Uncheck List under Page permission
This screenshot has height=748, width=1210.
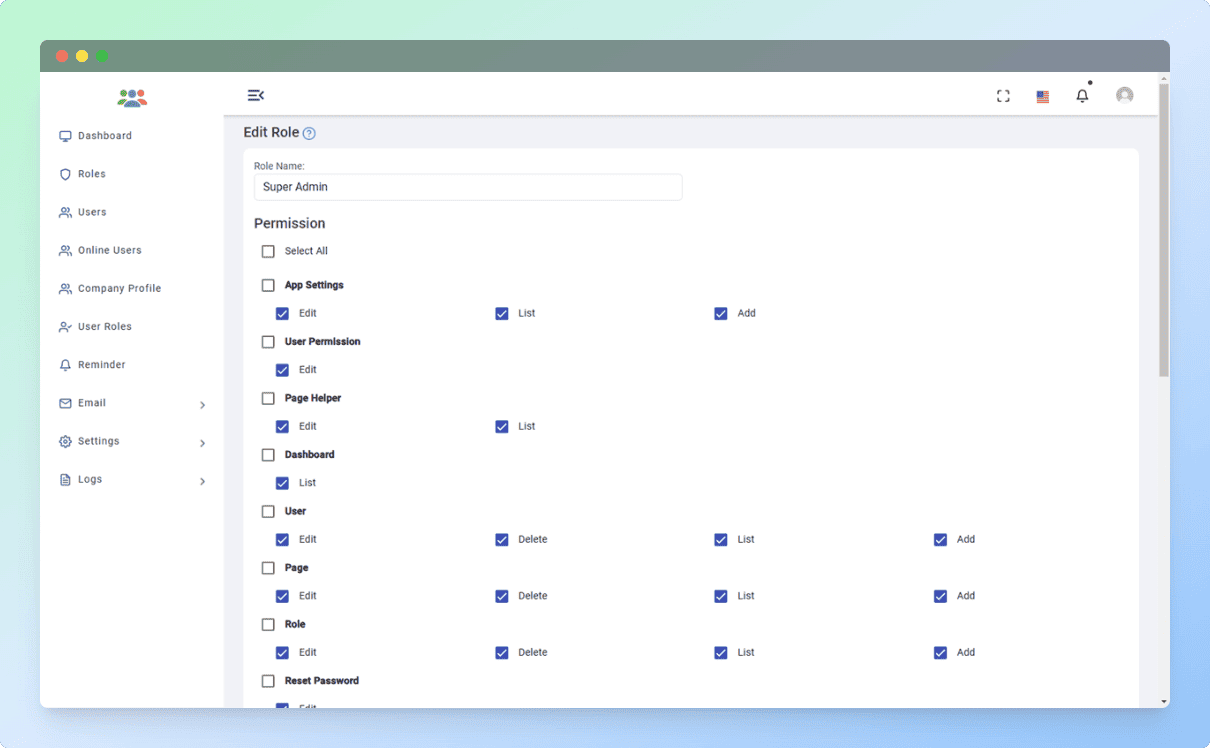pyautogui.click(x=721, y=596)
